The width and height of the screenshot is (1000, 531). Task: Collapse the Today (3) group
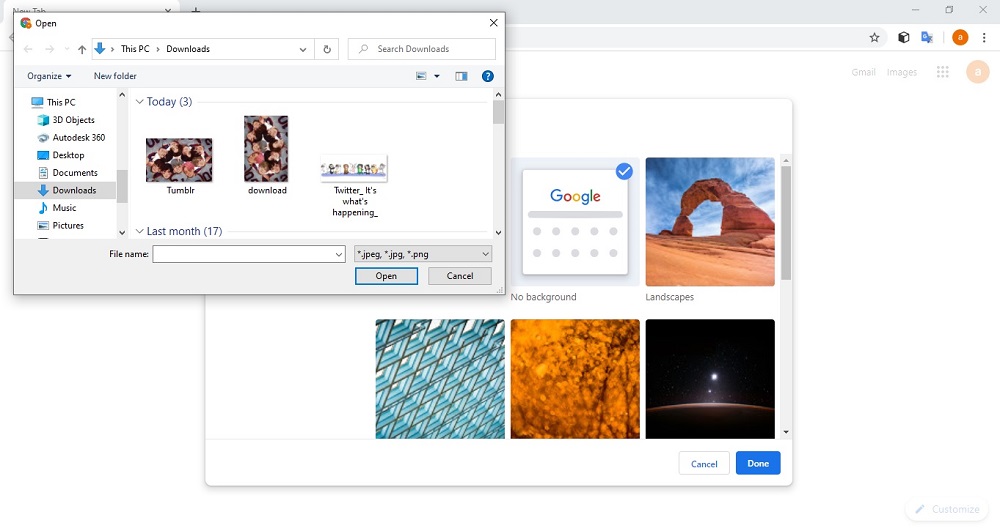140,102
